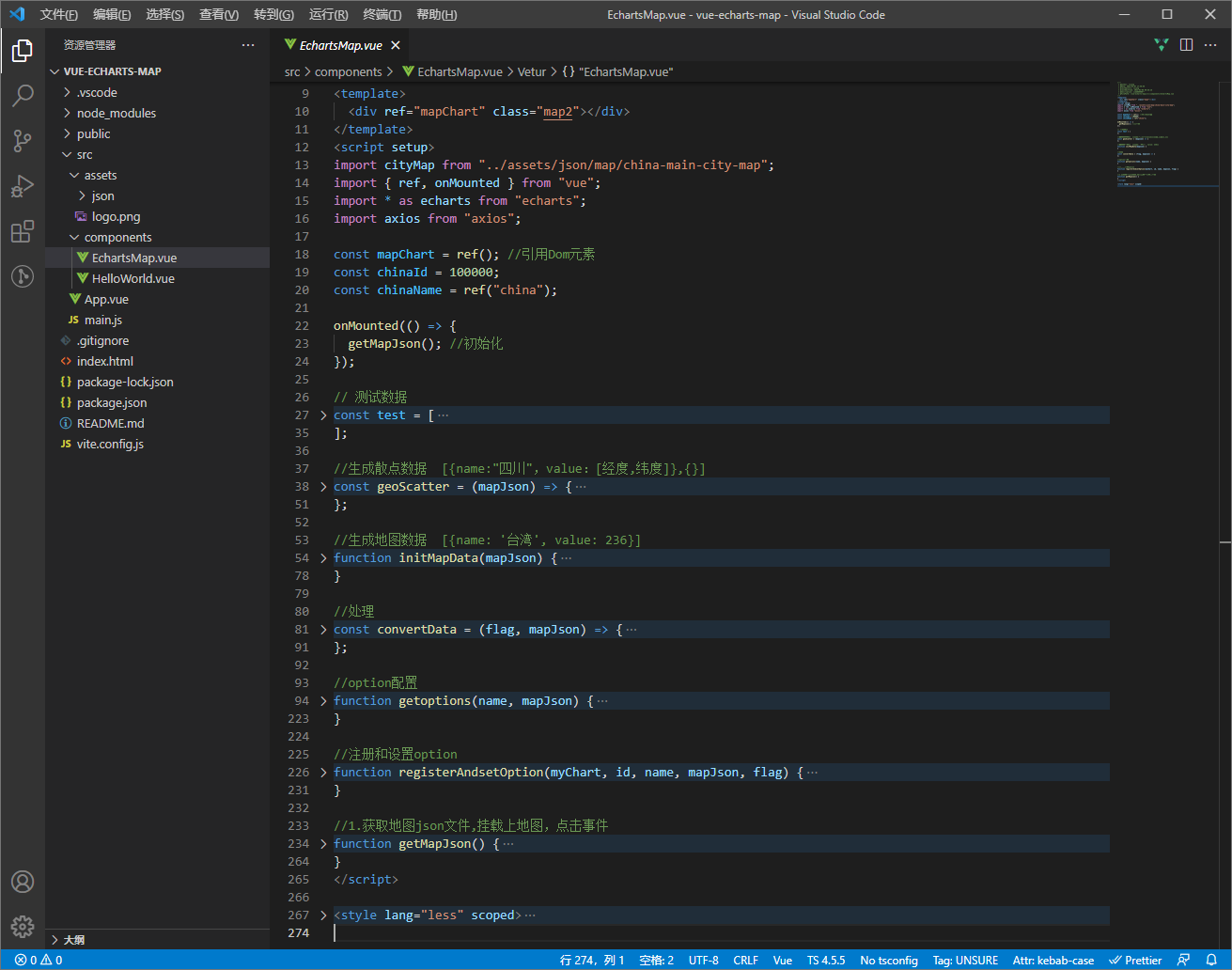Screen dimensions: 1232x970
Task: Open the 文件(F) menu
Action: (x=59, y=14)
